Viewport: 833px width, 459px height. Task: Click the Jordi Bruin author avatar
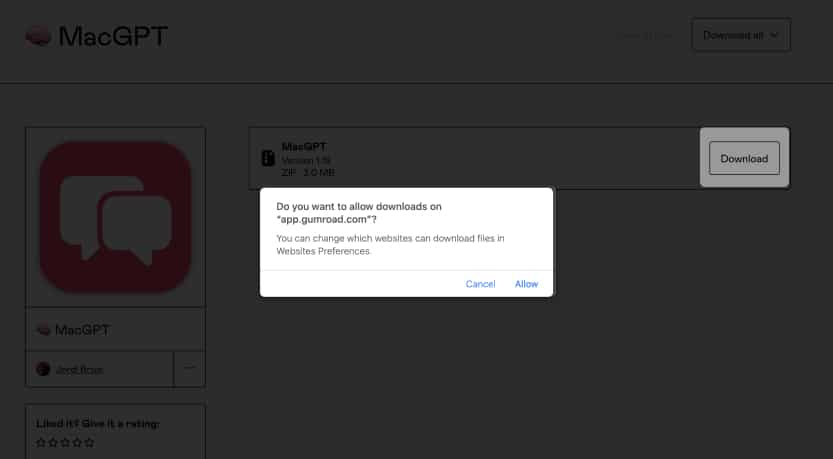pyautogui.click(x=43, y=369)
